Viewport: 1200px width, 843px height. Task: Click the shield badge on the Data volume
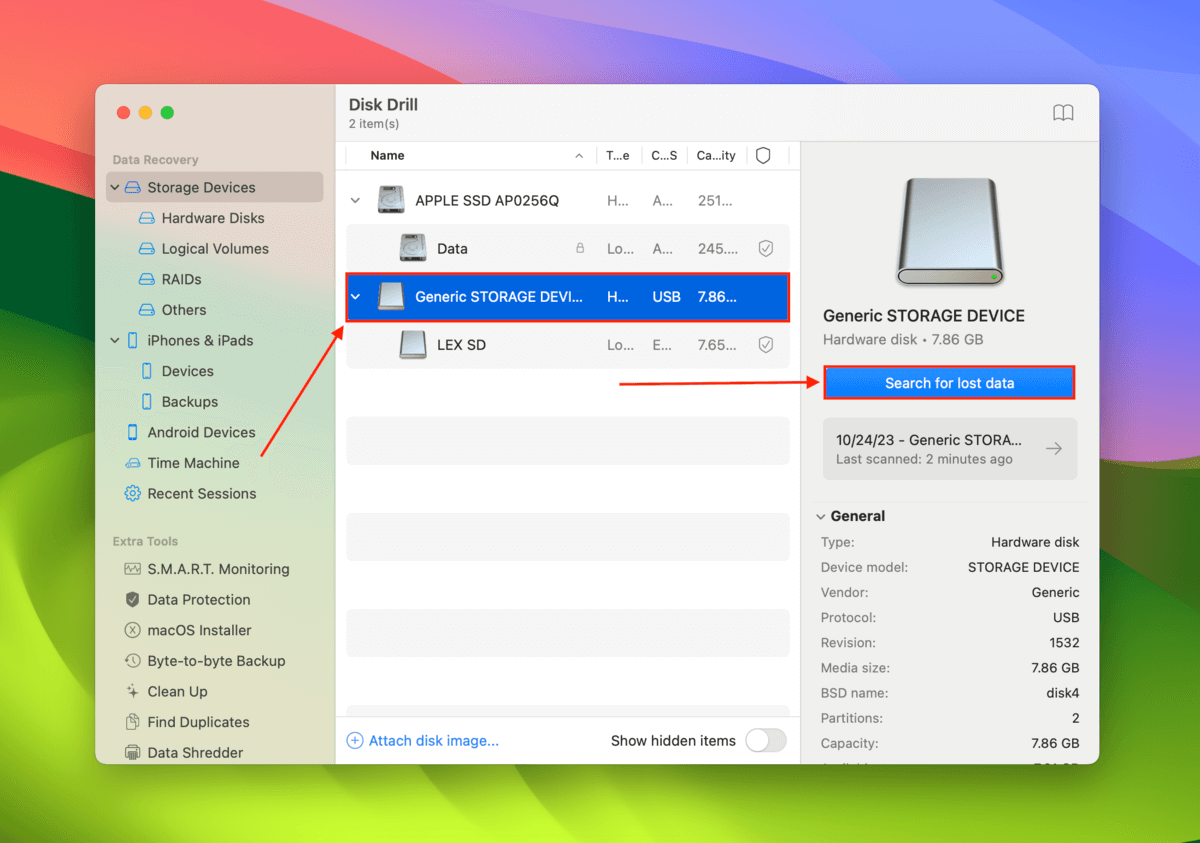766,248
